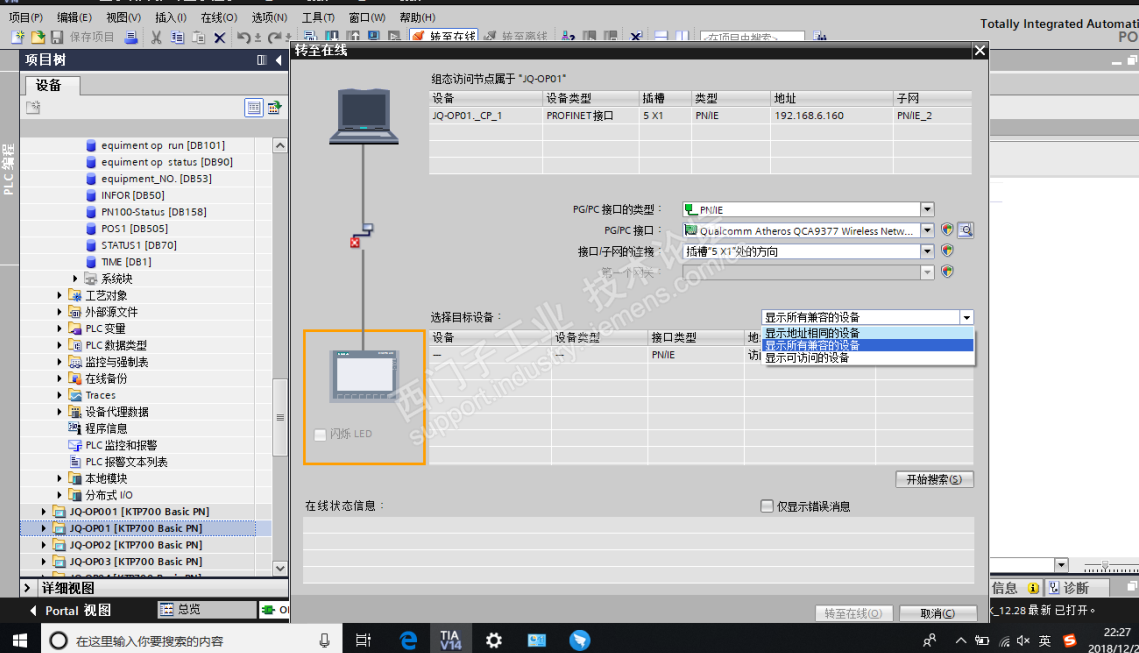Switch to Portal 视图
The image size is (1139, 653).
pos(71,610)
